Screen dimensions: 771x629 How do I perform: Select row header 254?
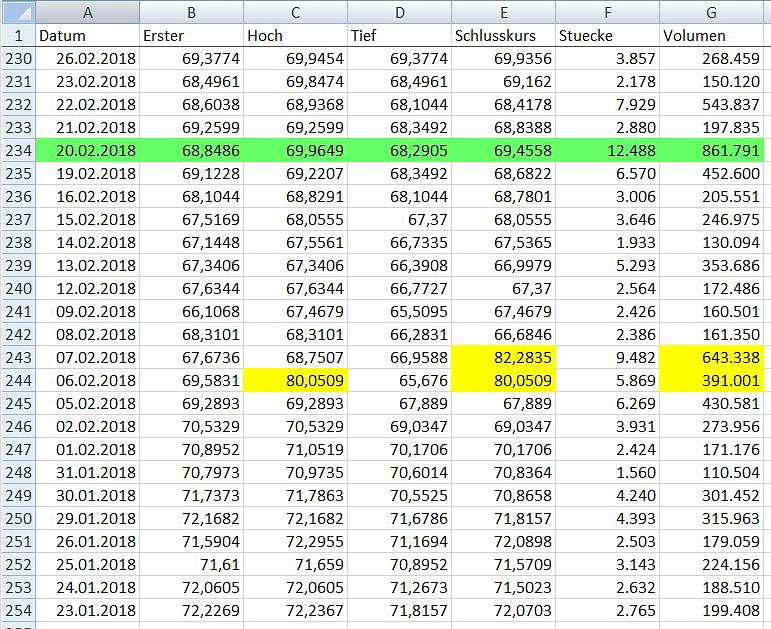19,610
